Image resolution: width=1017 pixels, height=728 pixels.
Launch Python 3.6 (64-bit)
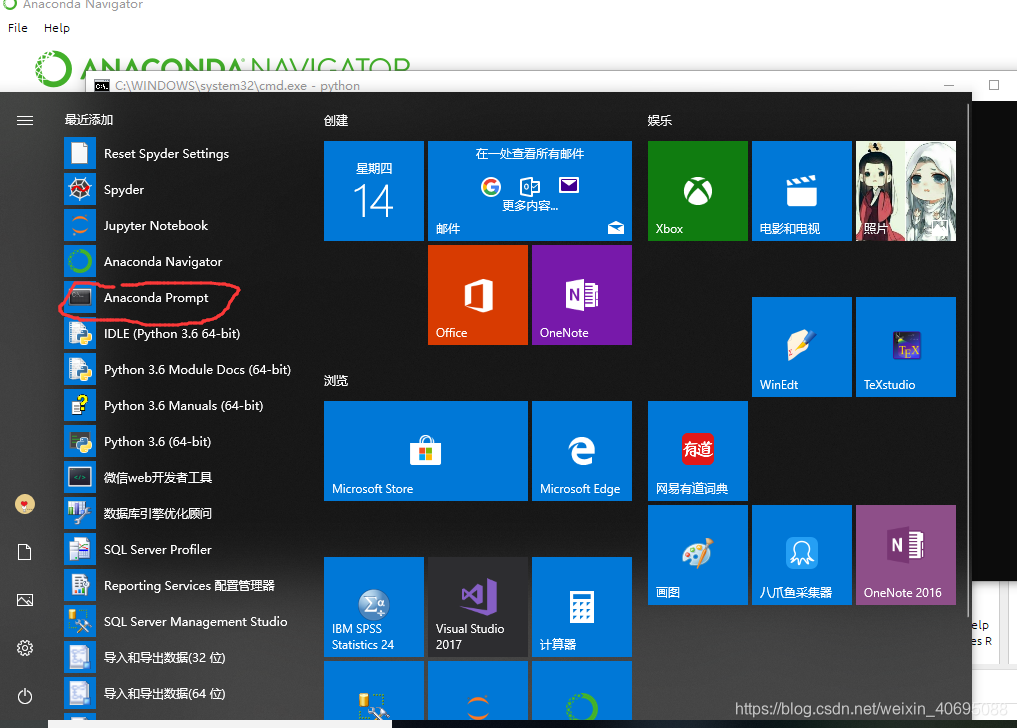click(x=178, y=442)
